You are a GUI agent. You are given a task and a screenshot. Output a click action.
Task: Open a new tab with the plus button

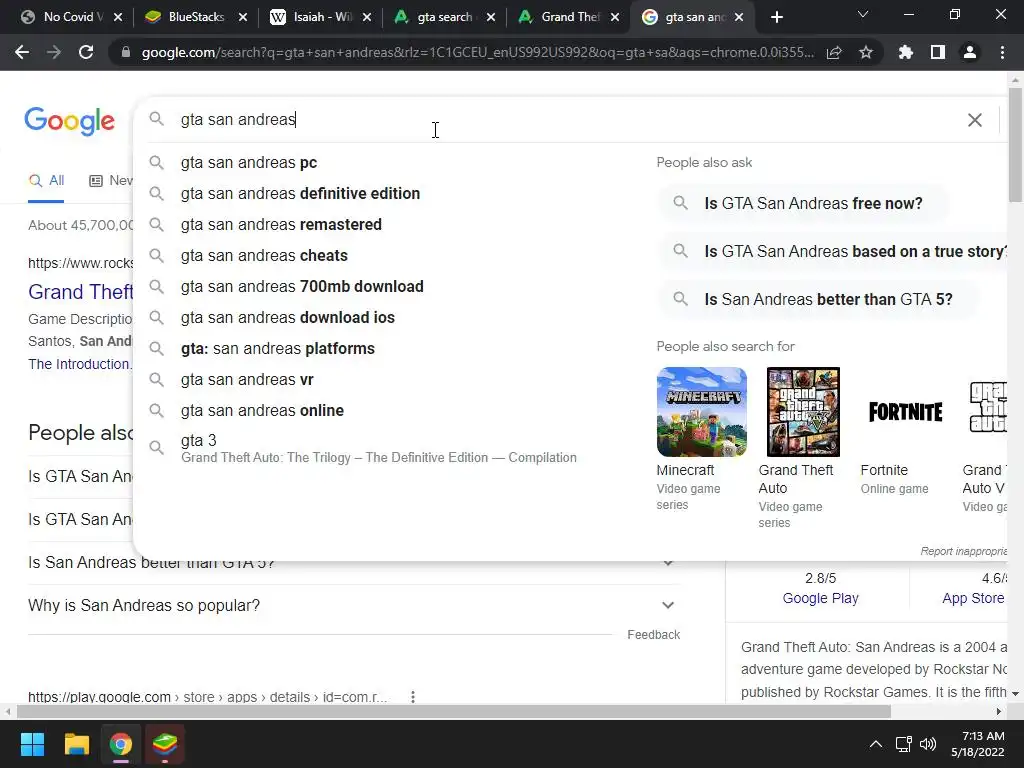[x=776, y=17]
